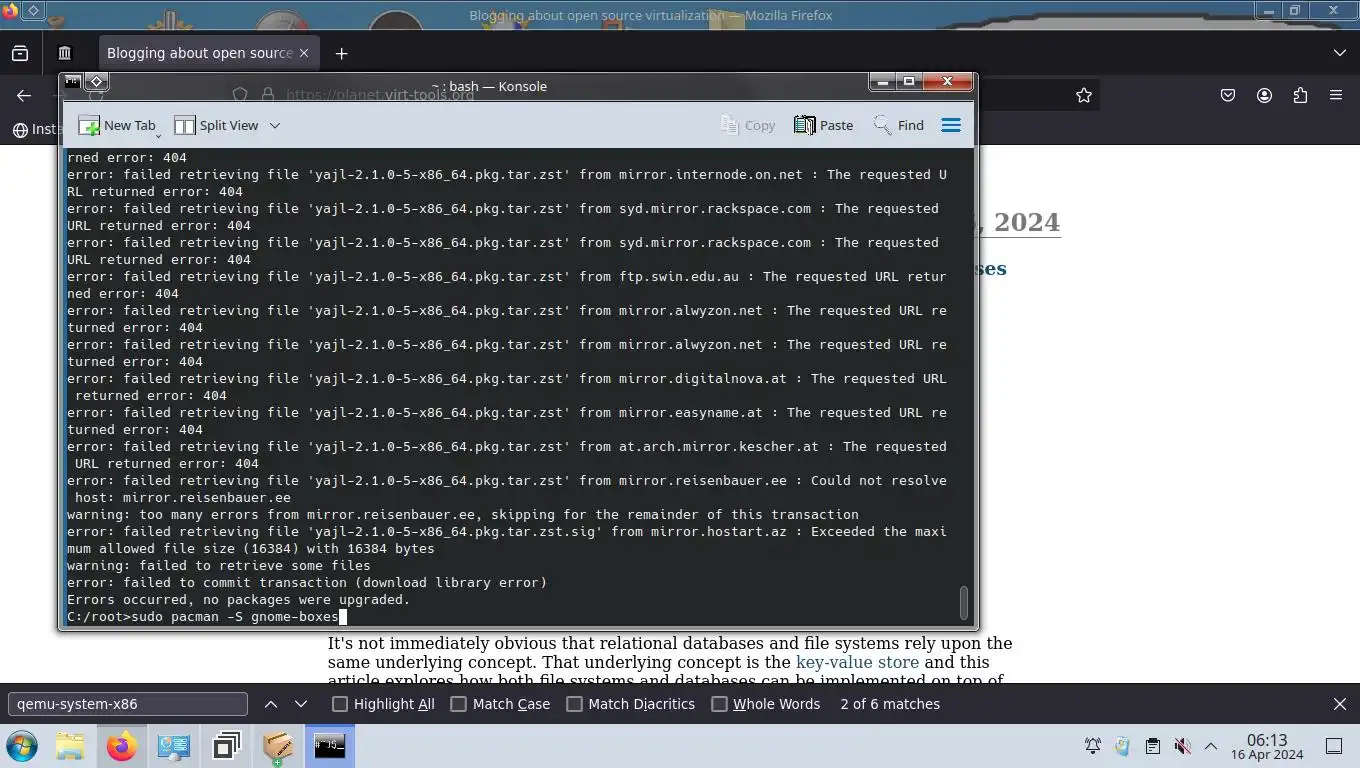Viewport: 1360px width, 768px height.
Task: Open a New Tab in Konsole
Action: (x=119, y=125)
